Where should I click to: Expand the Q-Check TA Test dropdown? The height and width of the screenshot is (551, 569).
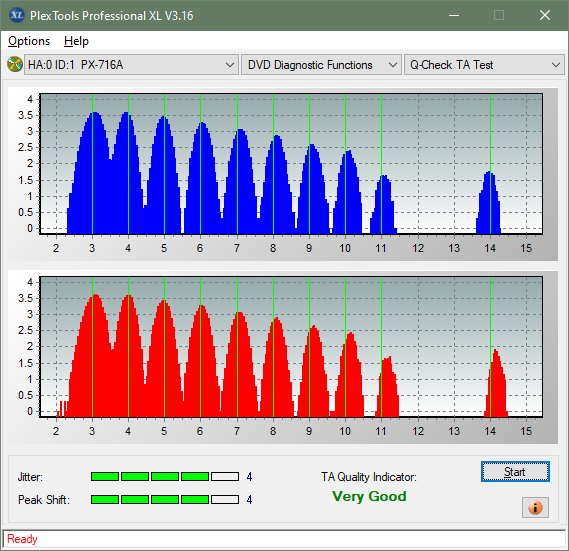[x=484, y=65]
